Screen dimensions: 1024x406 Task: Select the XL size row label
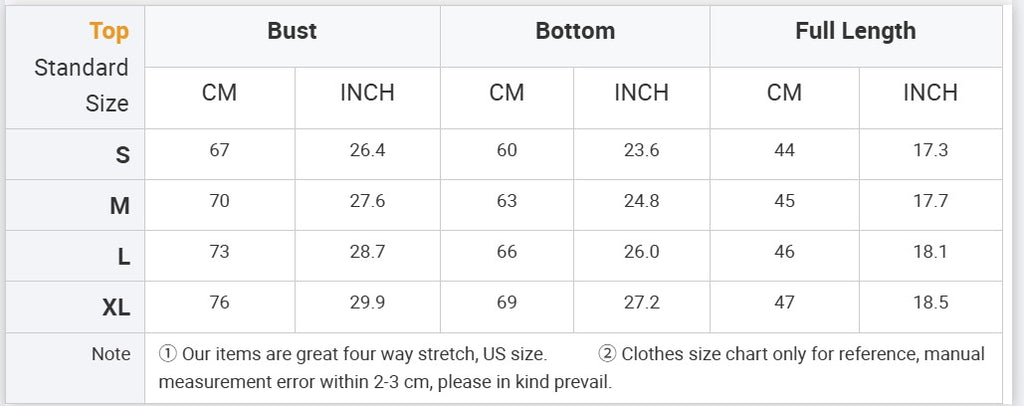coord(116,308)
